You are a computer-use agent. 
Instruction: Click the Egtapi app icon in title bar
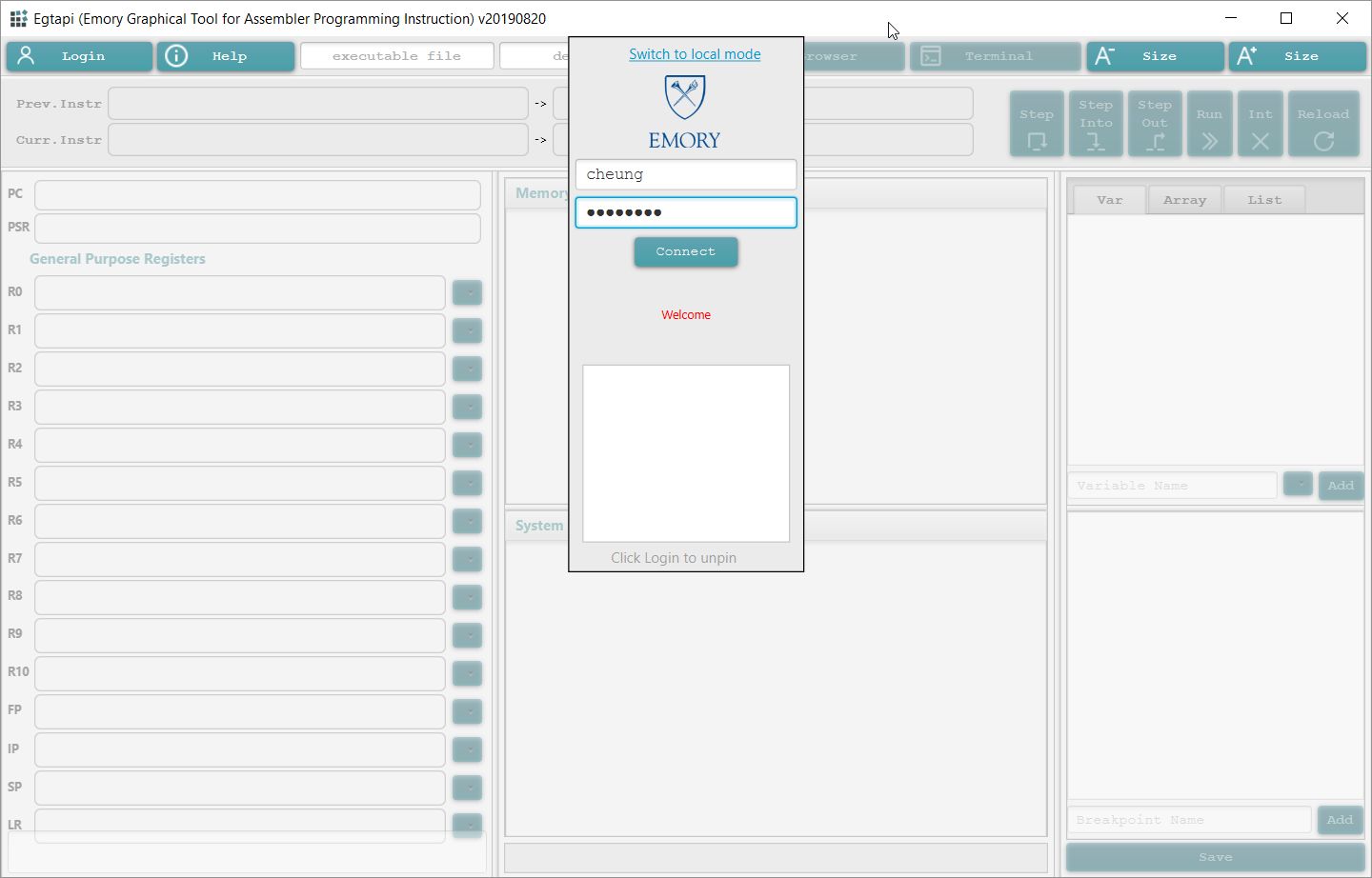pos(18,18)
